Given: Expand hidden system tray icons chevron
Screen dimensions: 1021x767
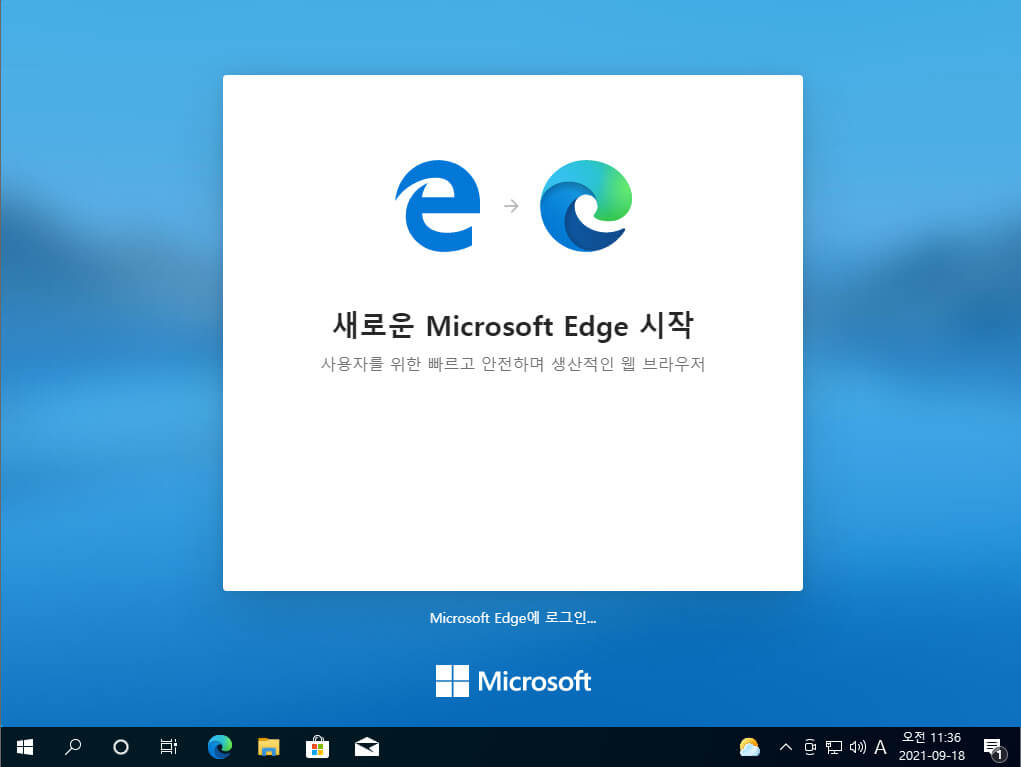Looking at the screenshot, I should click(786, 747).
